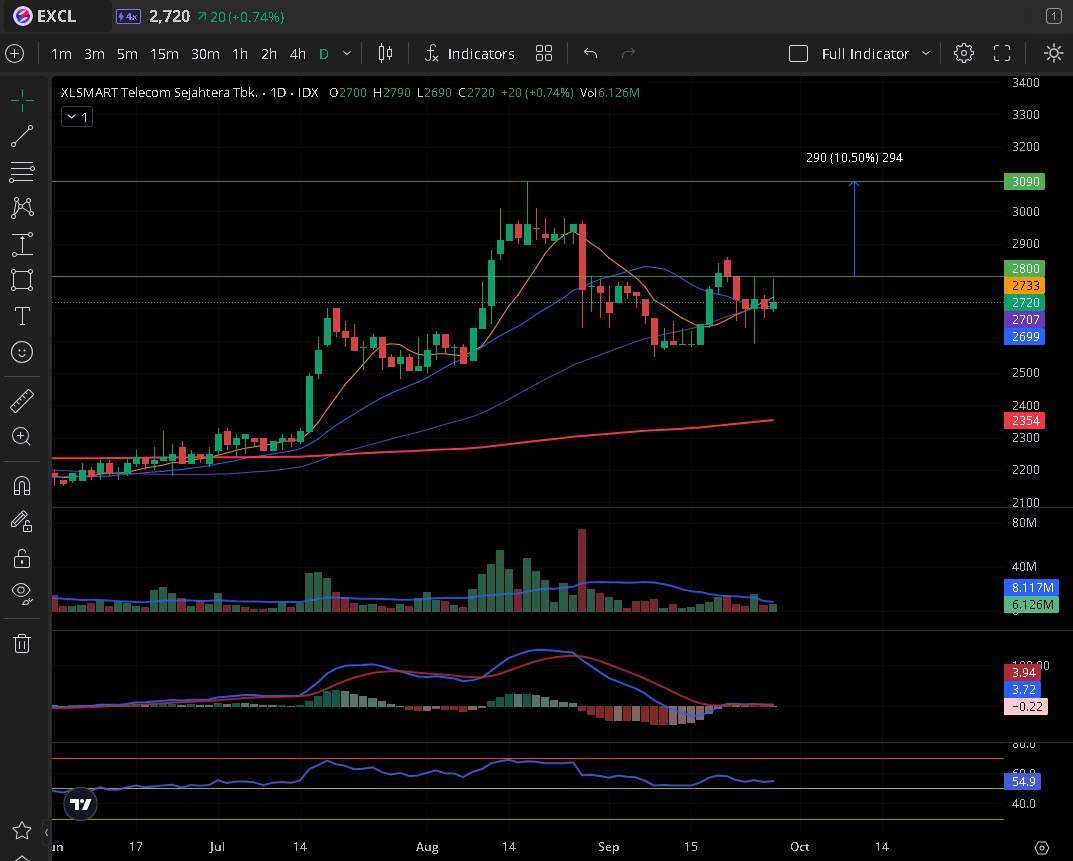Open the Fibonacci retracement tool
This screenshot has width=1073, height=861.
coord(22,172)
